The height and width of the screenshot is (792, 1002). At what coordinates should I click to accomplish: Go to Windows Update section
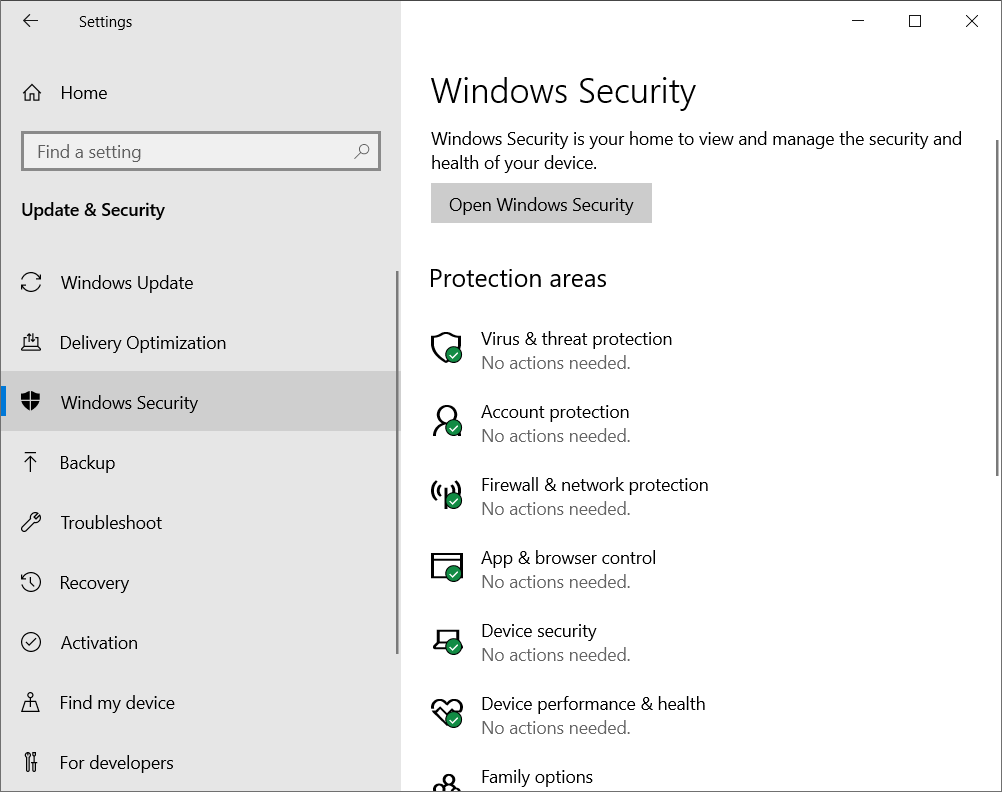127,283
